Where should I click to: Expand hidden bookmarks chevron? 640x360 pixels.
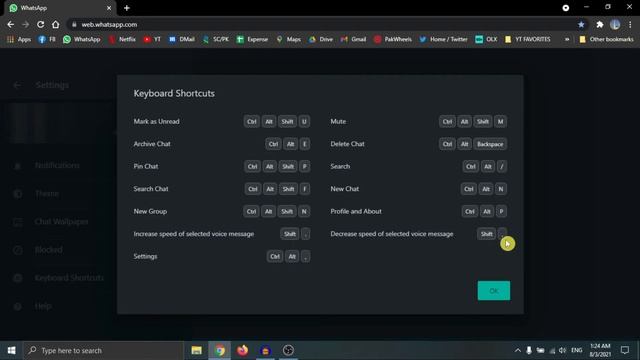[x=567, y=39]
